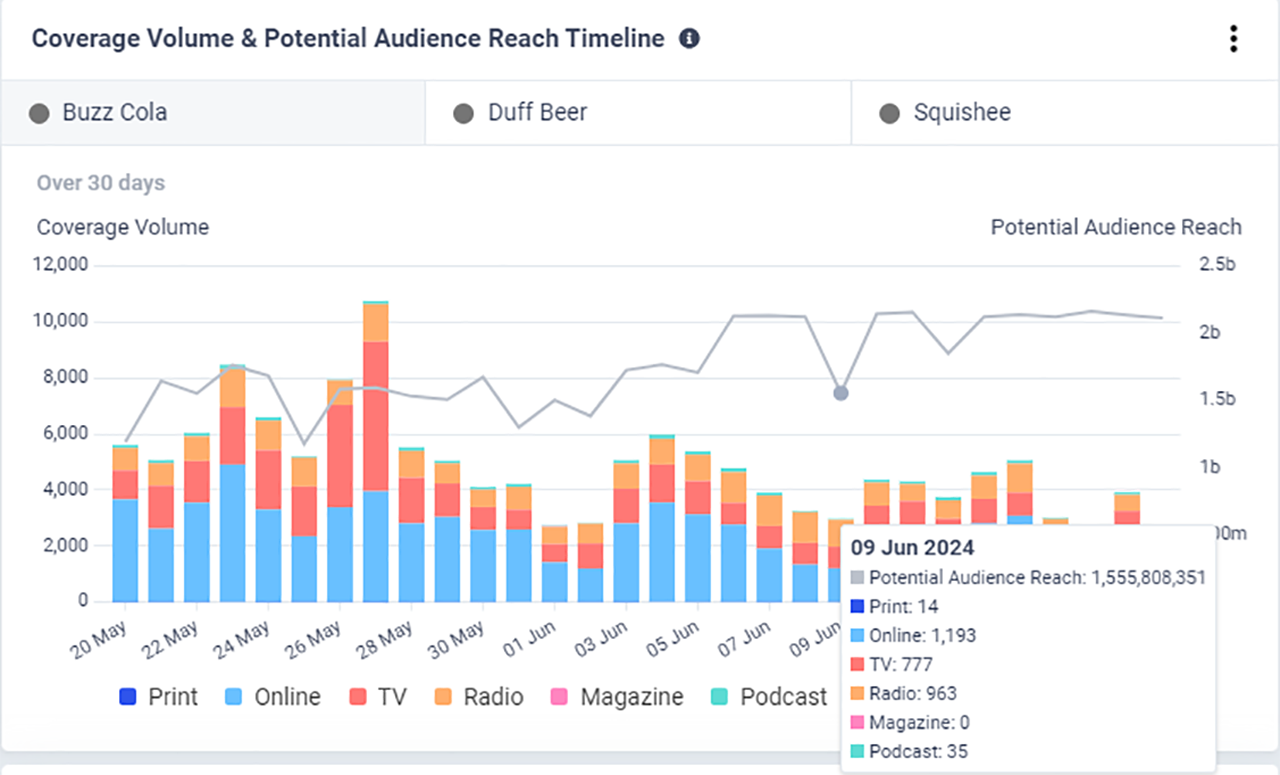The image size is (1280, 775).
Task: Switch to the Buzz Cola tab
Action: point(114,112)
